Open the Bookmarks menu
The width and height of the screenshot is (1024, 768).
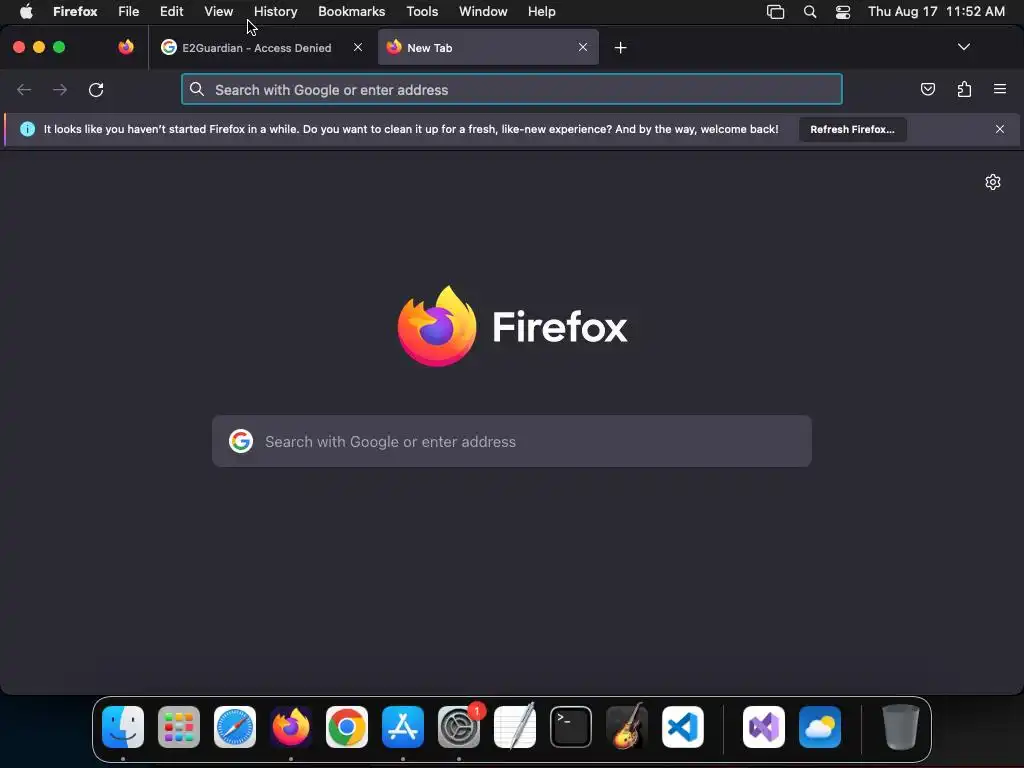351,12
